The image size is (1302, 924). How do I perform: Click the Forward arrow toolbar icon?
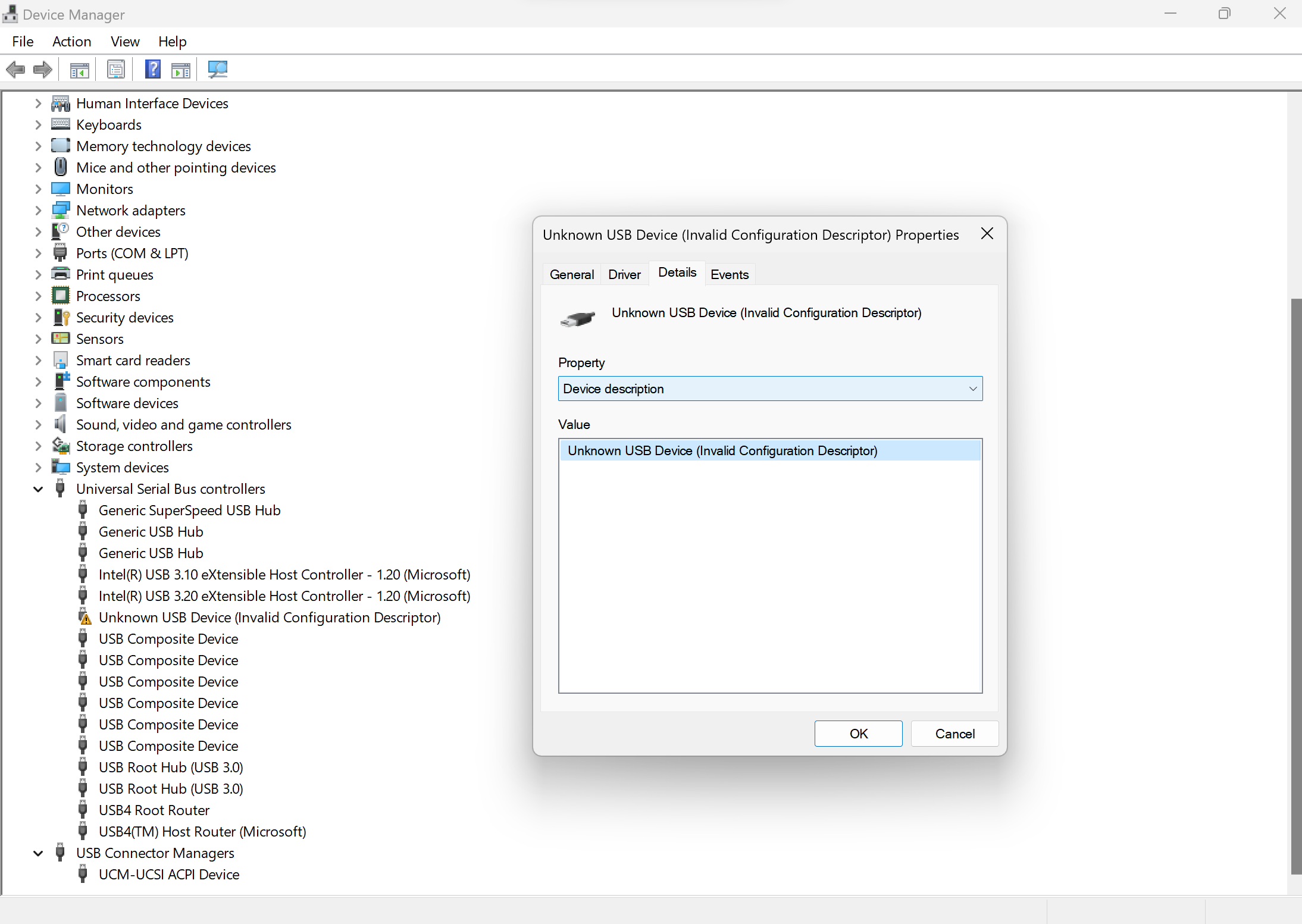[x=43, y=70]
